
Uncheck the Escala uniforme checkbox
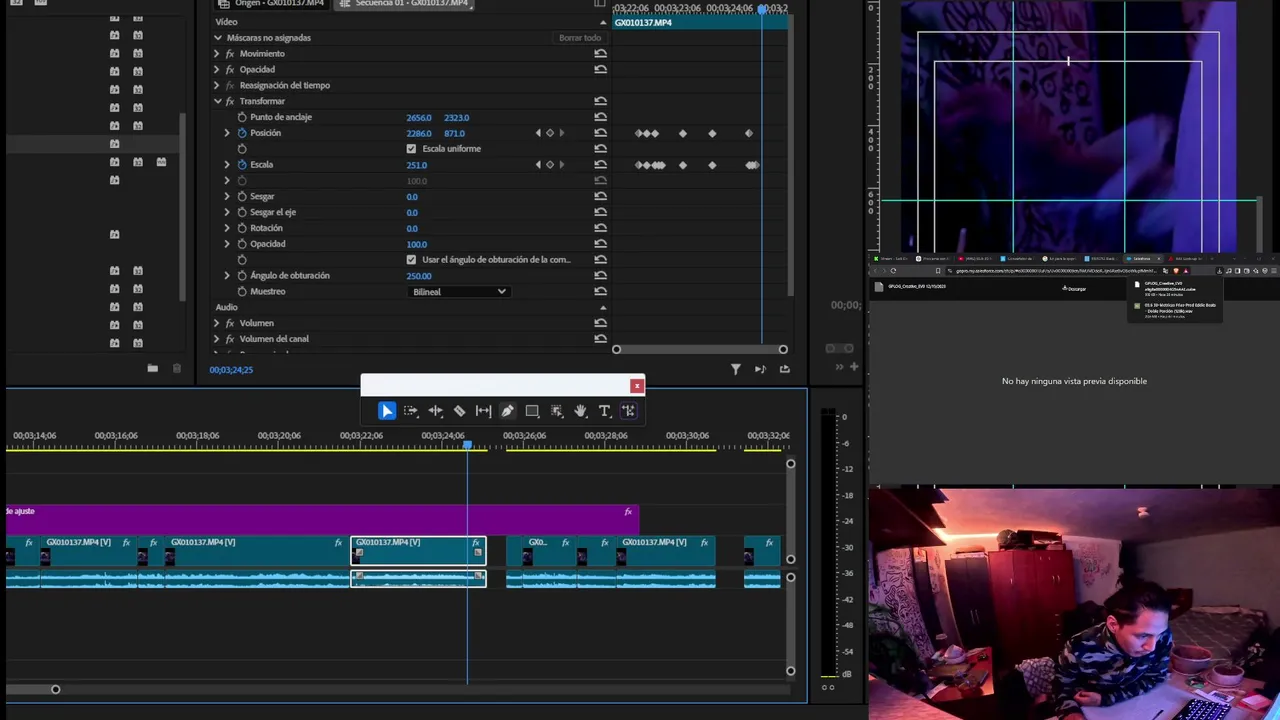pyautogui.click(x=411, y=149)
